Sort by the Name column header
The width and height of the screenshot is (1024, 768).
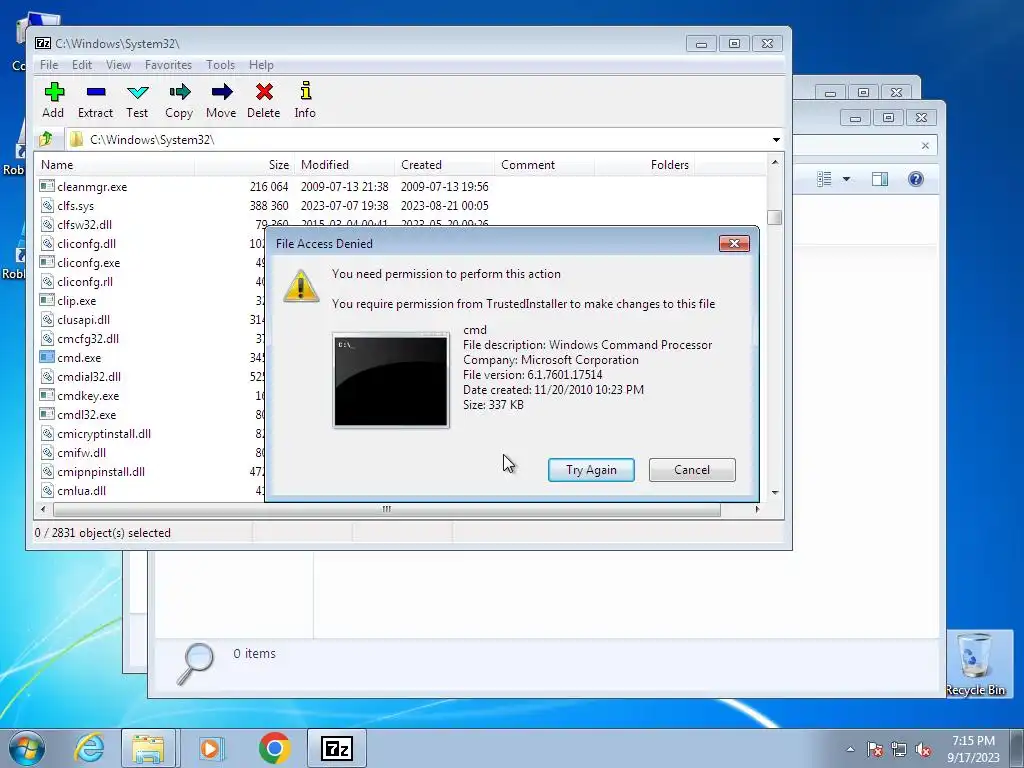click(x=116, y=165)
